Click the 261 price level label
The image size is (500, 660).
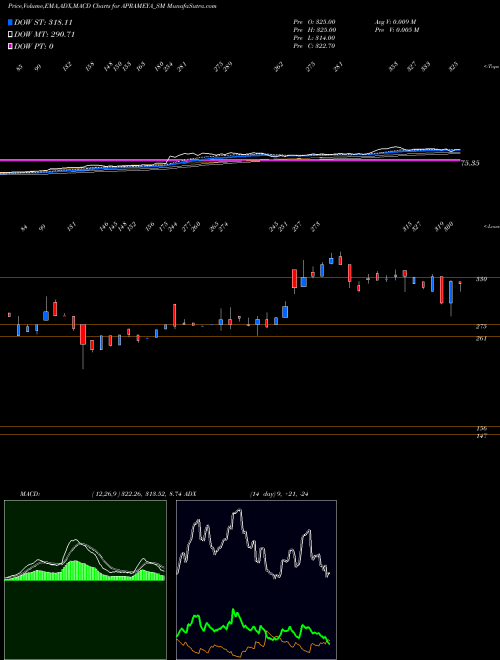pyautogui.click(x=481, y=338)
